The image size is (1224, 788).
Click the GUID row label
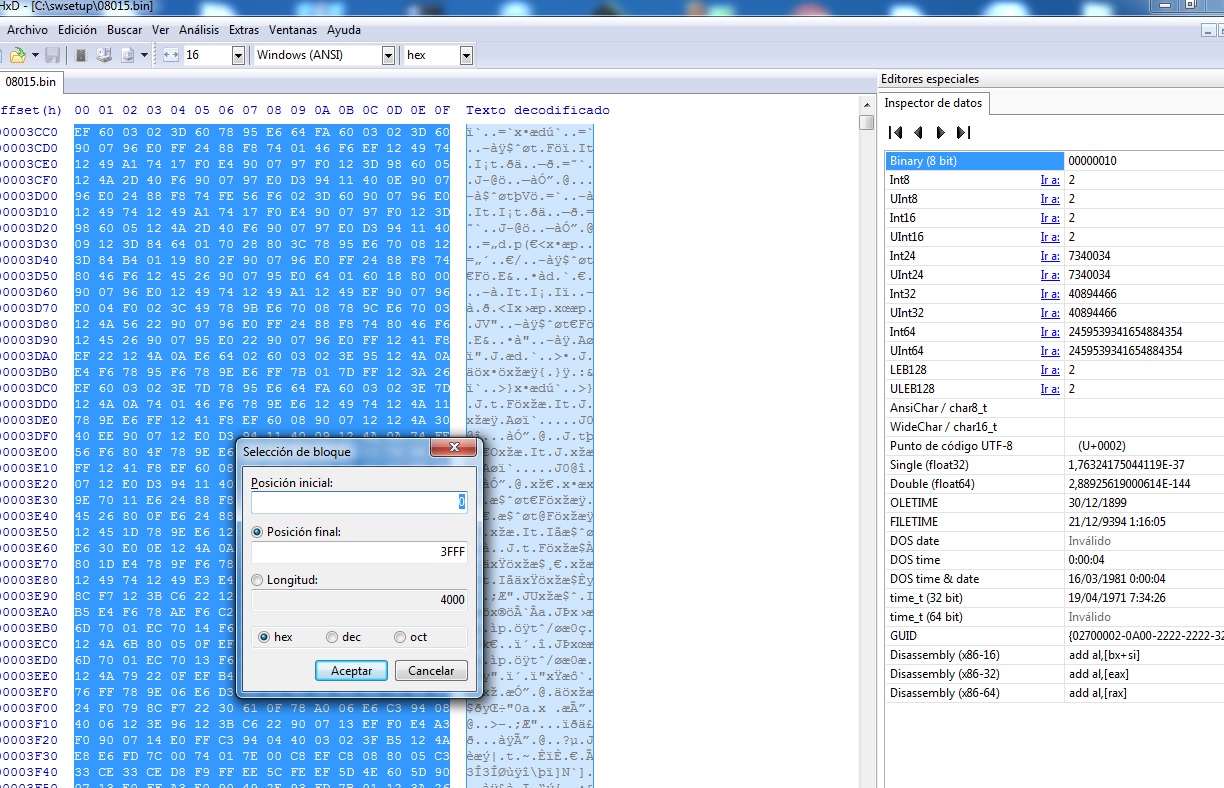(x=903, y=636)
